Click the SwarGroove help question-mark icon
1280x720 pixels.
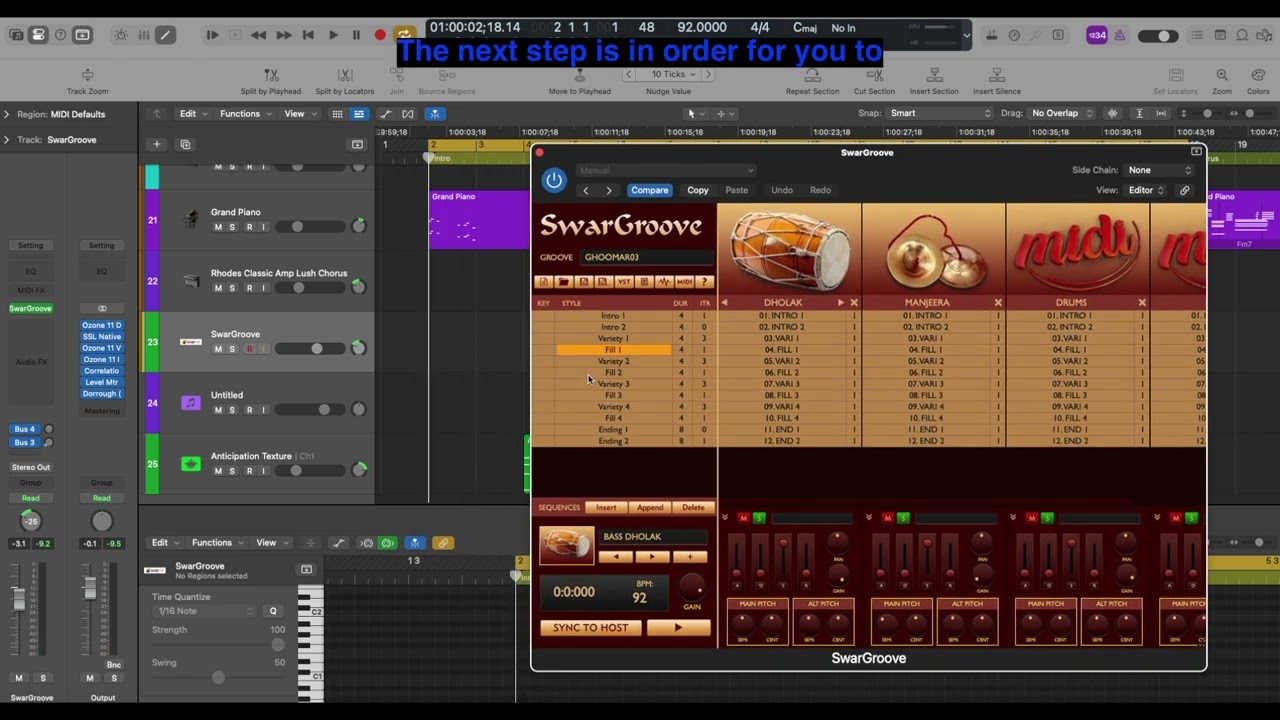point(705,282)
